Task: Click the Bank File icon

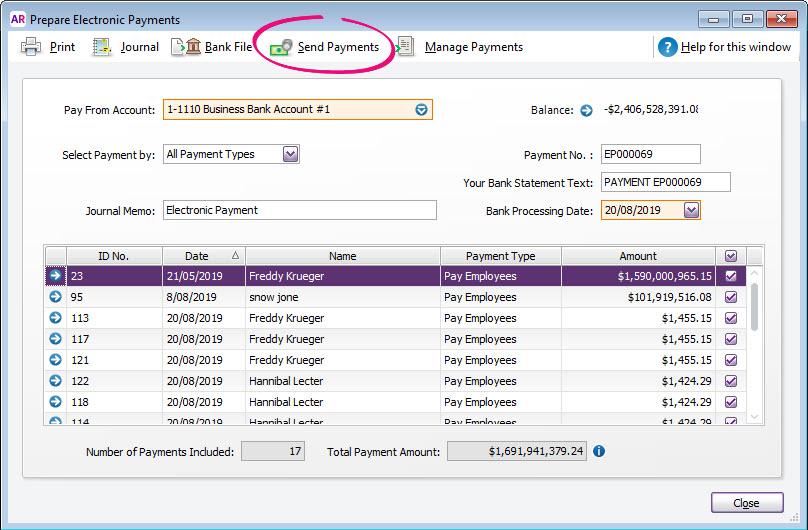Action: pos(186,47)
